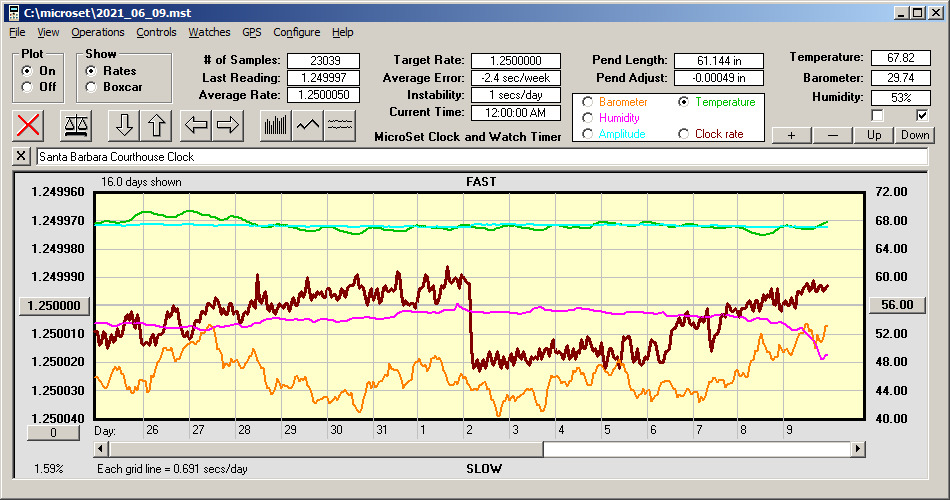The height and width of the screenshot is (500, 950).
Task: Click the plus (+) button
Action: (791, 135)
